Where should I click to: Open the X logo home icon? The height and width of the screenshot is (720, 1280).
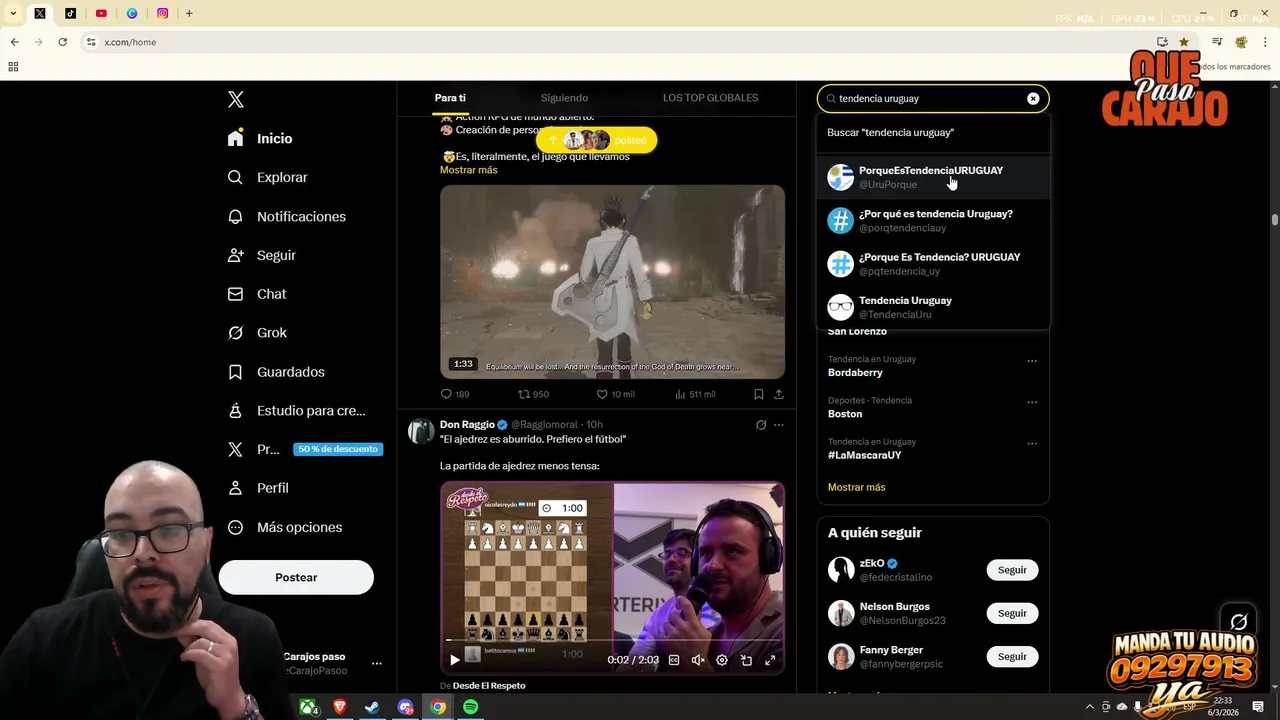tap(235, 99)
